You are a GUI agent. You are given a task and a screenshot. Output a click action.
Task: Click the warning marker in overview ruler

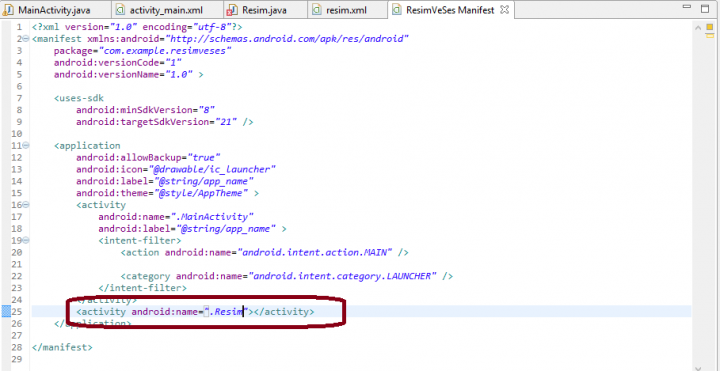point(711,37)
